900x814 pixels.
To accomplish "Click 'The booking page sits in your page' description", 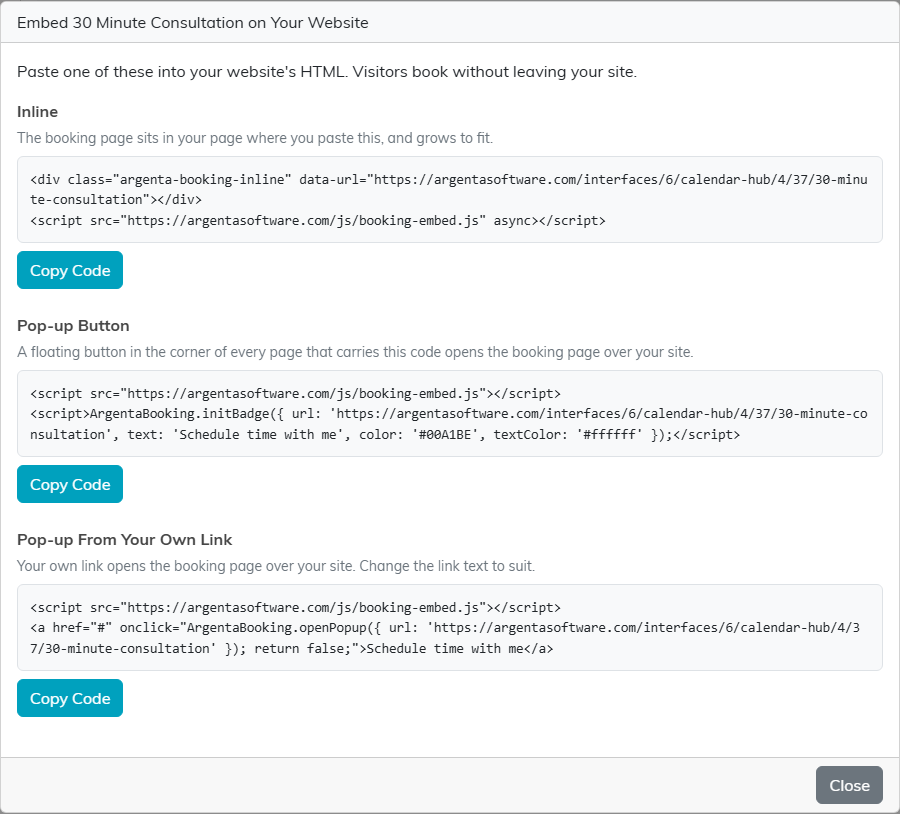I will pos(255,138).
